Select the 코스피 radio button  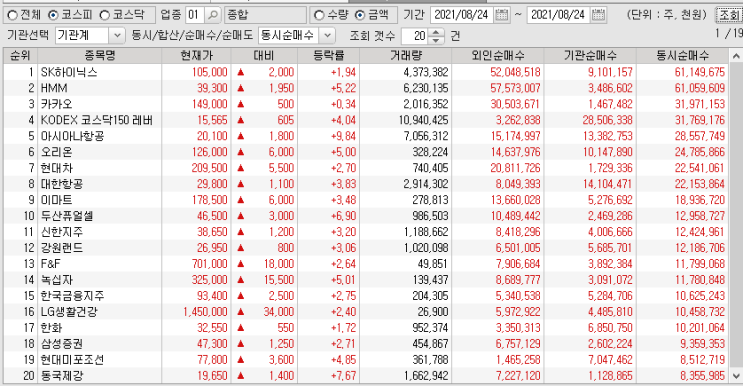54,15
